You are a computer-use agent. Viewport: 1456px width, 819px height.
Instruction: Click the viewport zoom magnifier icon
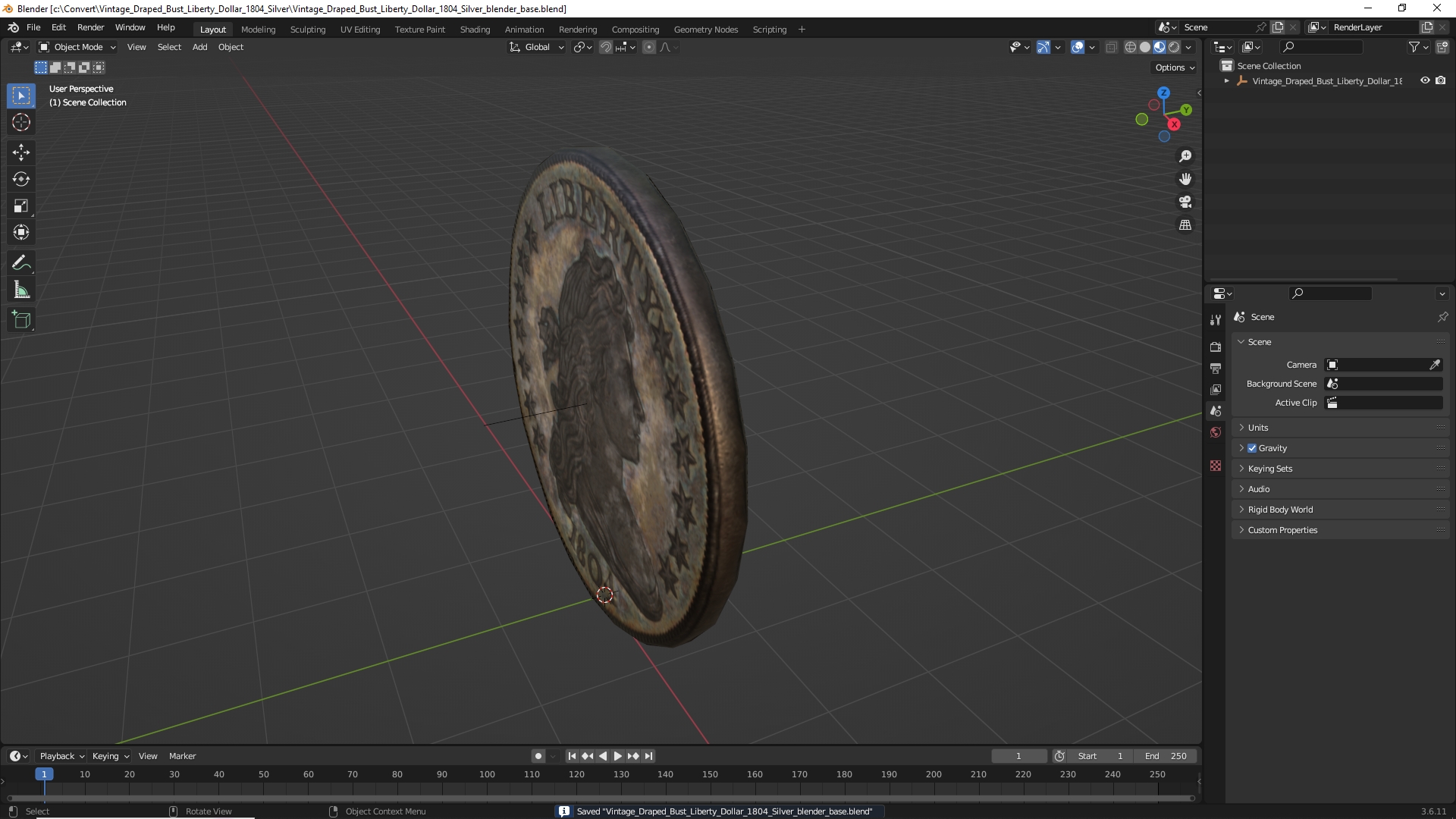coord(1185,156)
